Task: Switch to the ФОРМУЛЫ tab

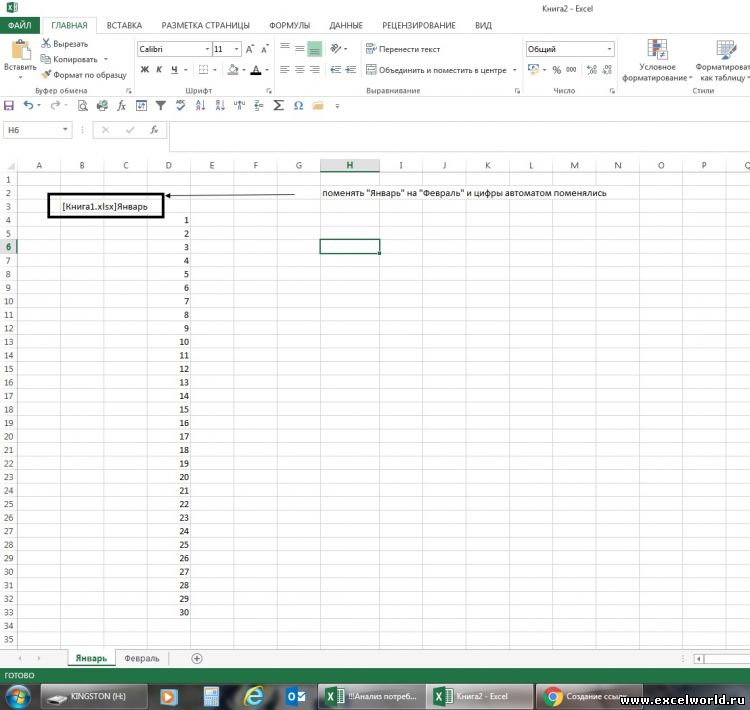Action: pyautogui.click(x=289, y=25)
